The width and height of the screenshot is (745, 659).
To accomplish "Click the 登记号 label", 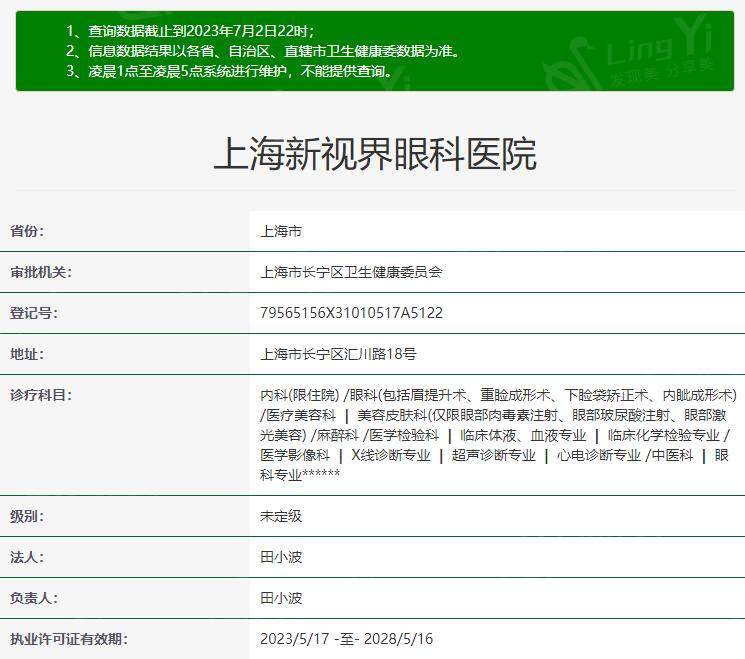I will [34, 313].
